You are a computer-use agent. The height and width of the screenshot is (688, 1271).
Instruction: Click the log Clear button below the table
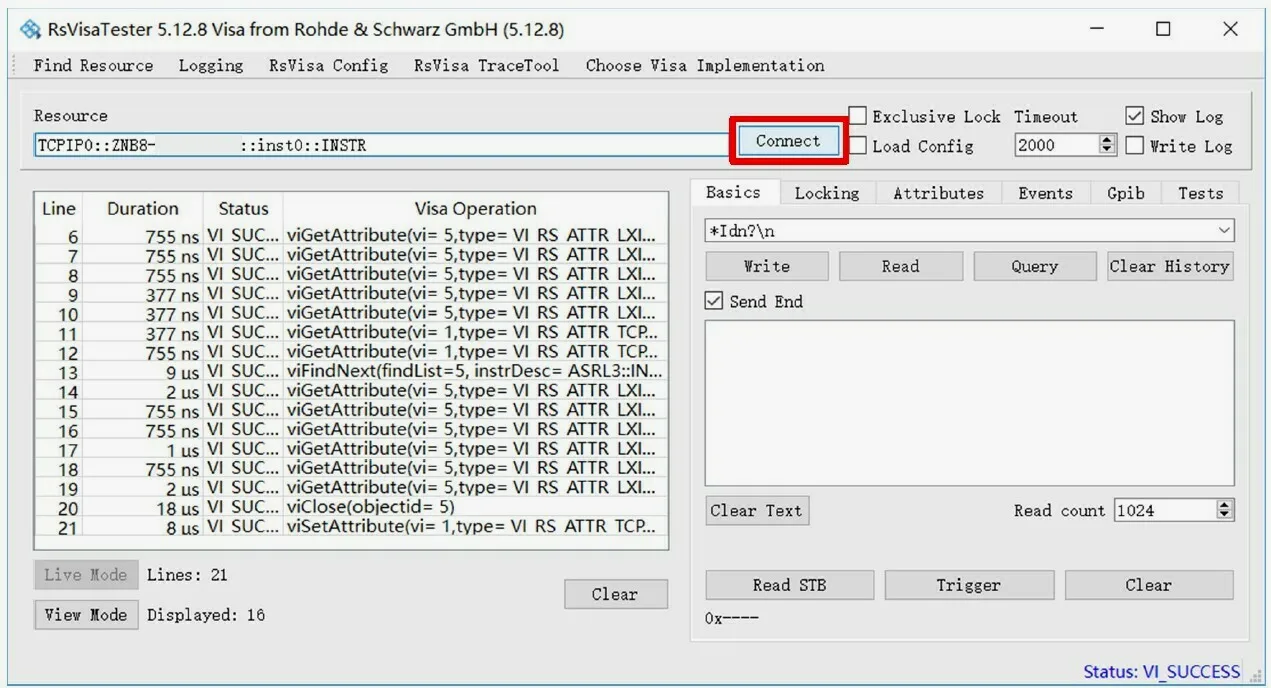(615, 594)
